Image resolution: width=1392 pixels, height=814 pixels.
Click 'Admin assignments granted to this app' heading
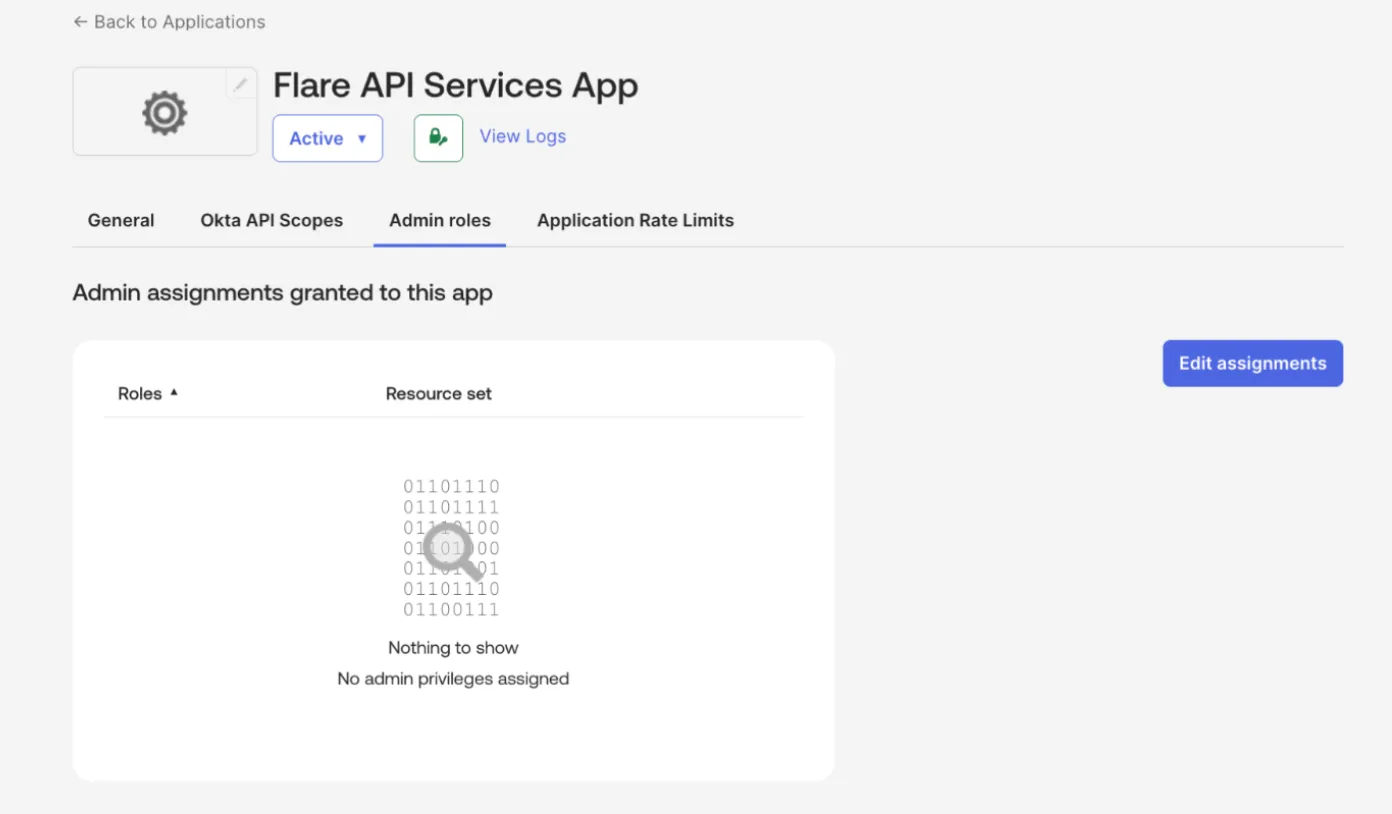pos(283,293)
